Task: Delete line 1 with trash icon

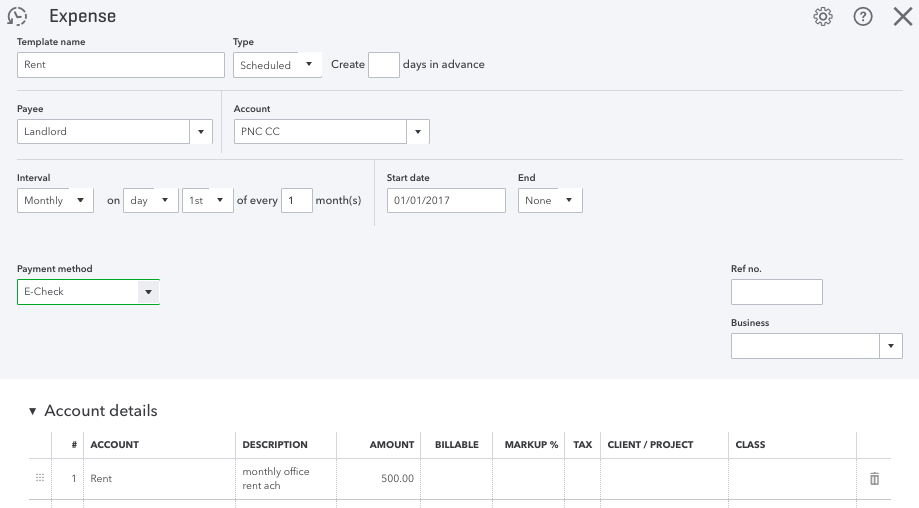Action: point(874,479)
